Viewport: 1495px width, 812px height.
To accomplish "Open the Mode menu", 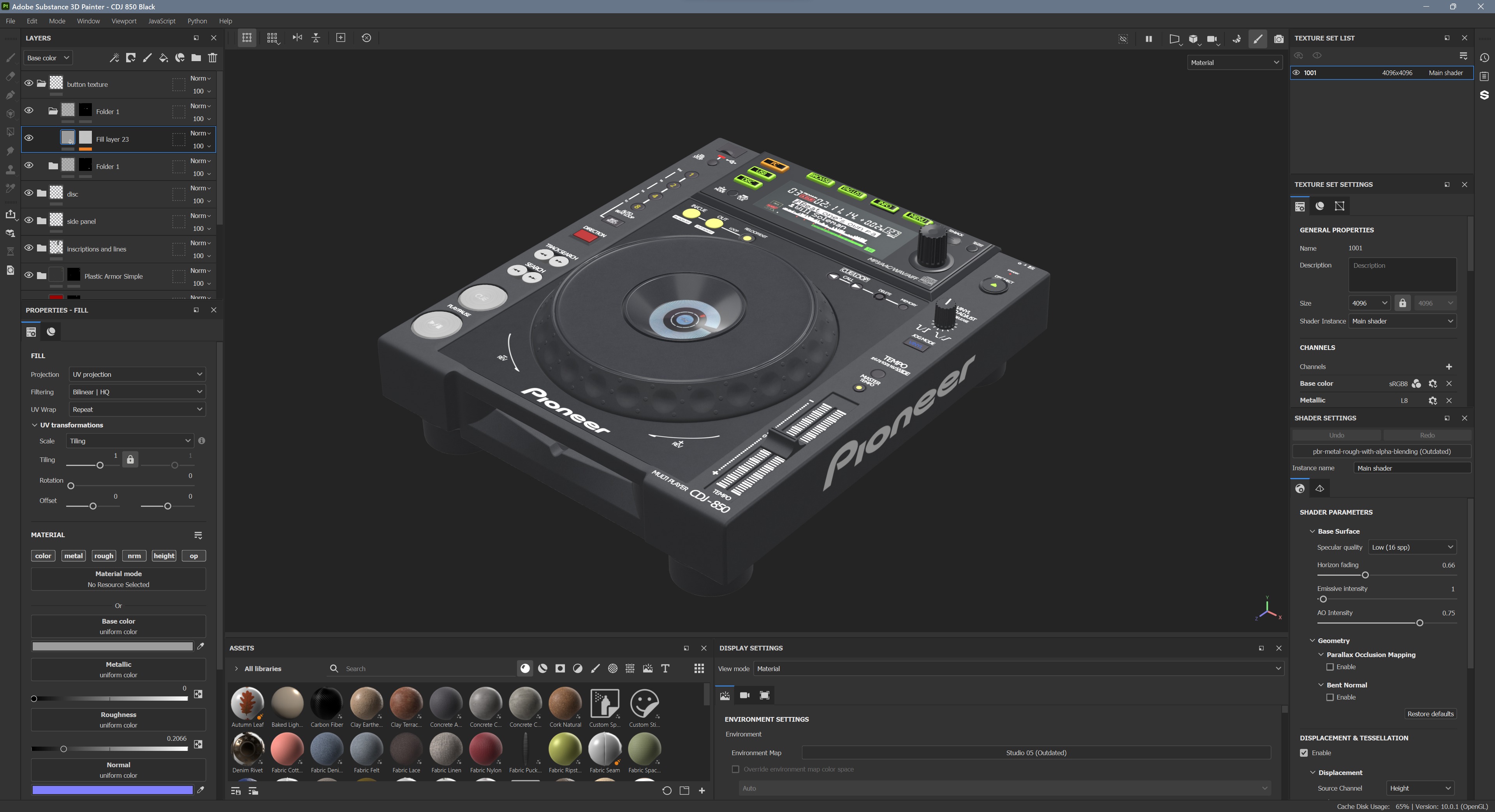I will tap(57, 21).
